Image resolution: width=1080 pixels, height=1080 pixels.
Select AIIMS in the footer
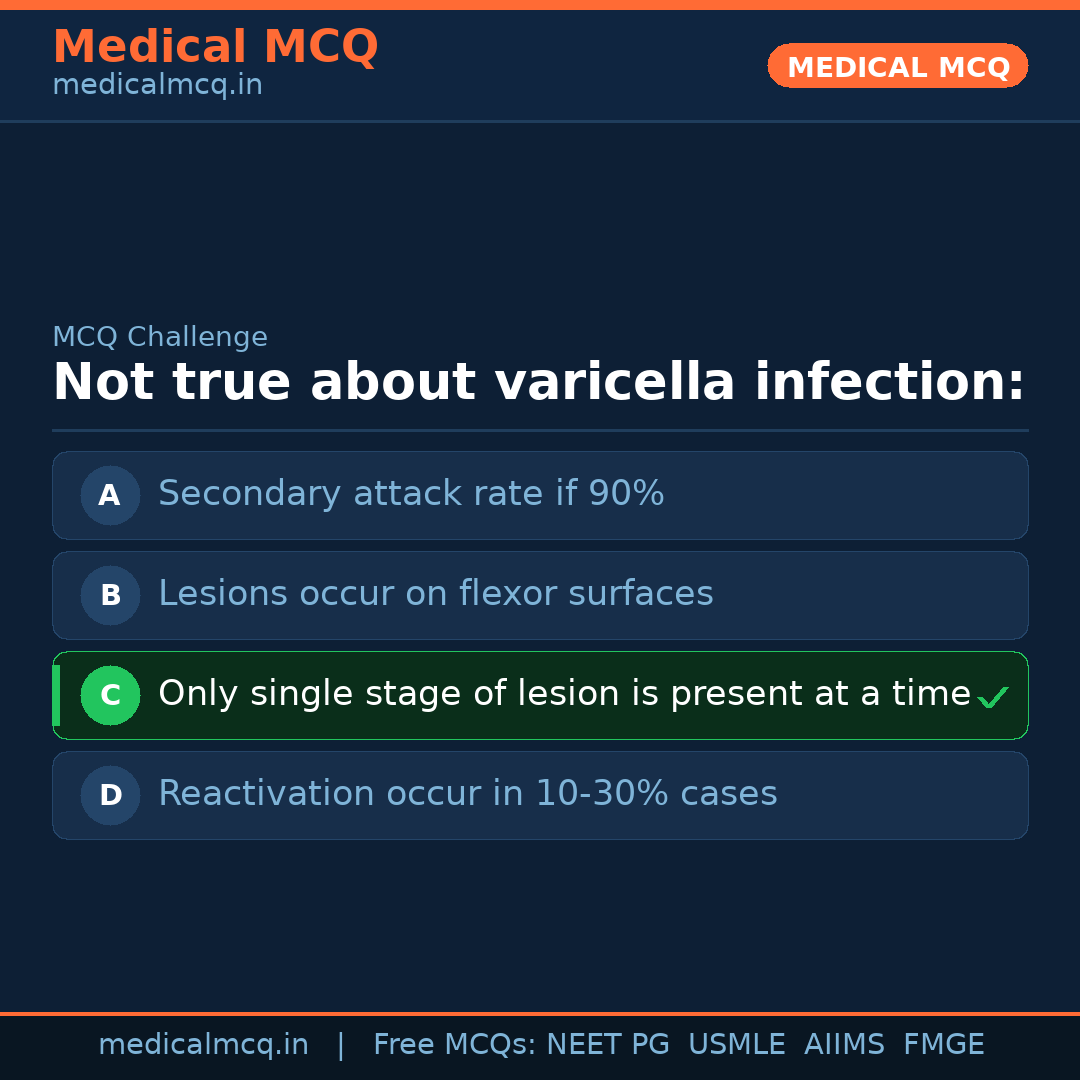pyautogui.click(x=844, y=1045)
